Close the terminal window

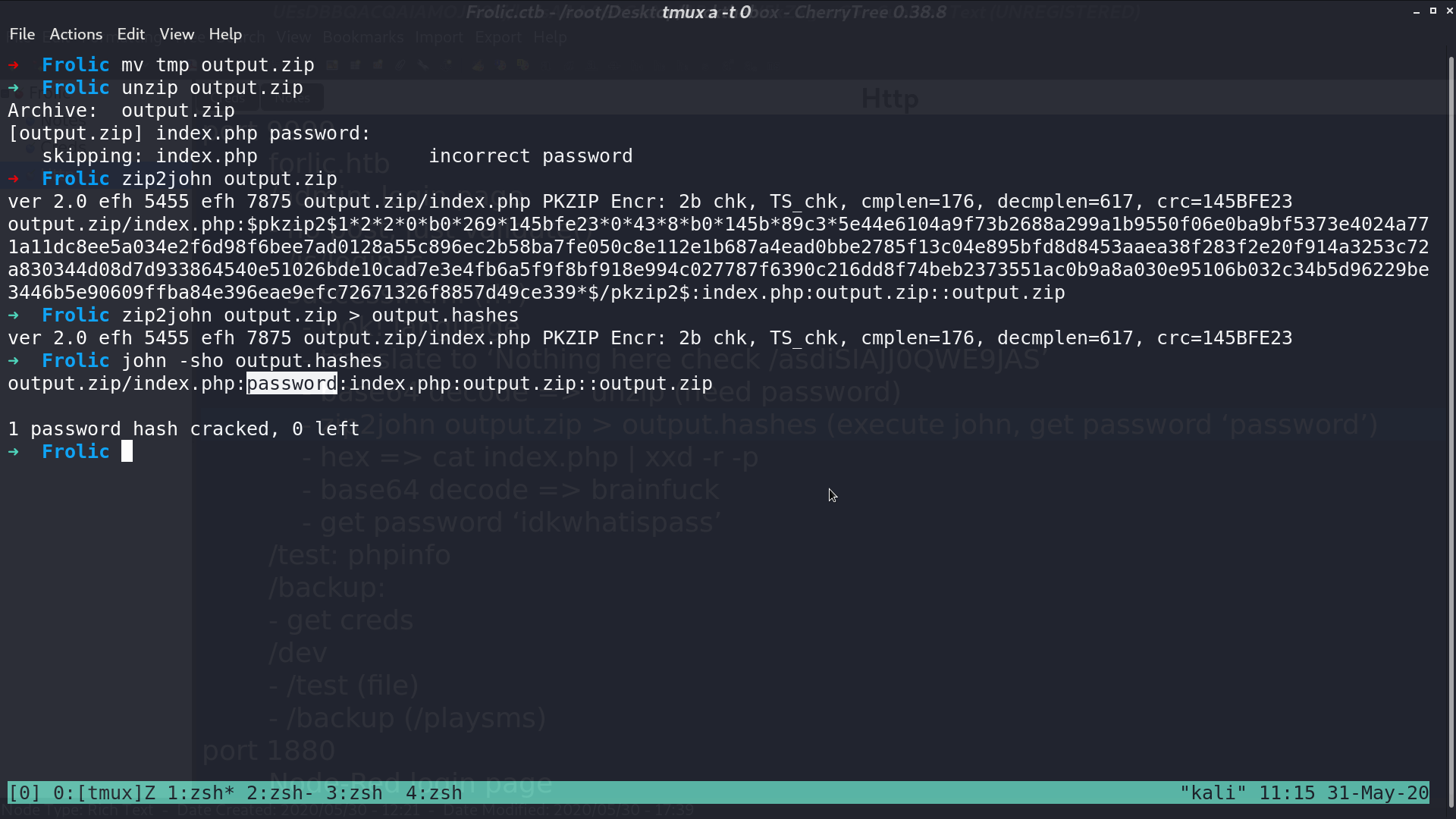(x=1449, y=11)
